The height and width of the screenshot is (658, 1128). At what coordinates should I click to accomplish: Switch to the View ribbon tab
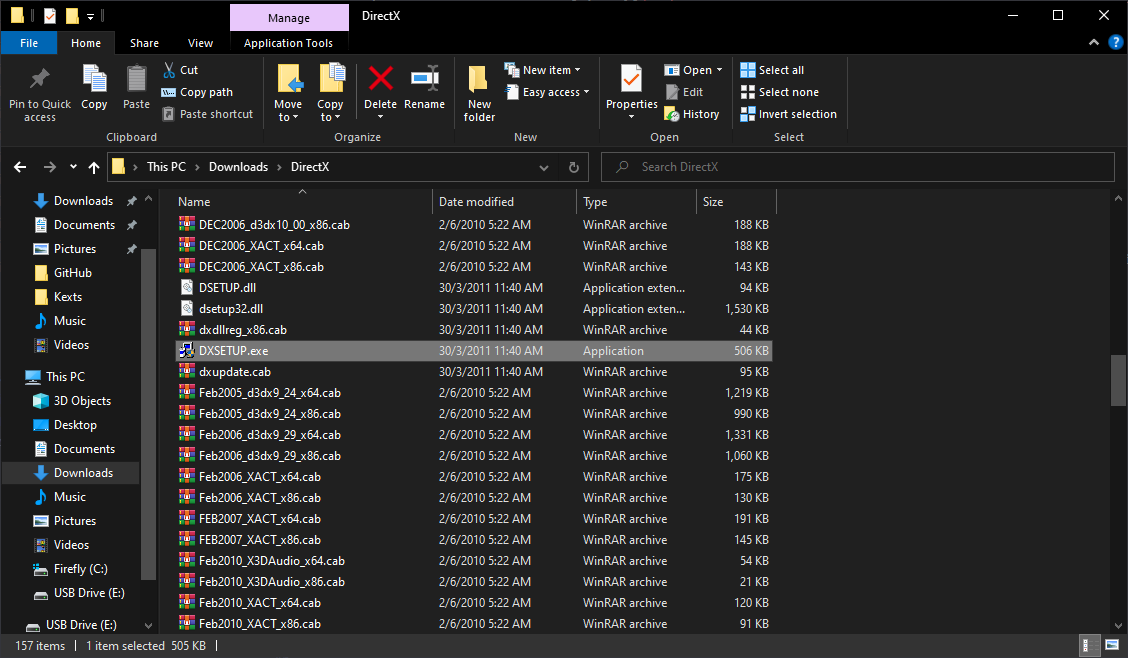pyautogui.click(x=200, y=43)
